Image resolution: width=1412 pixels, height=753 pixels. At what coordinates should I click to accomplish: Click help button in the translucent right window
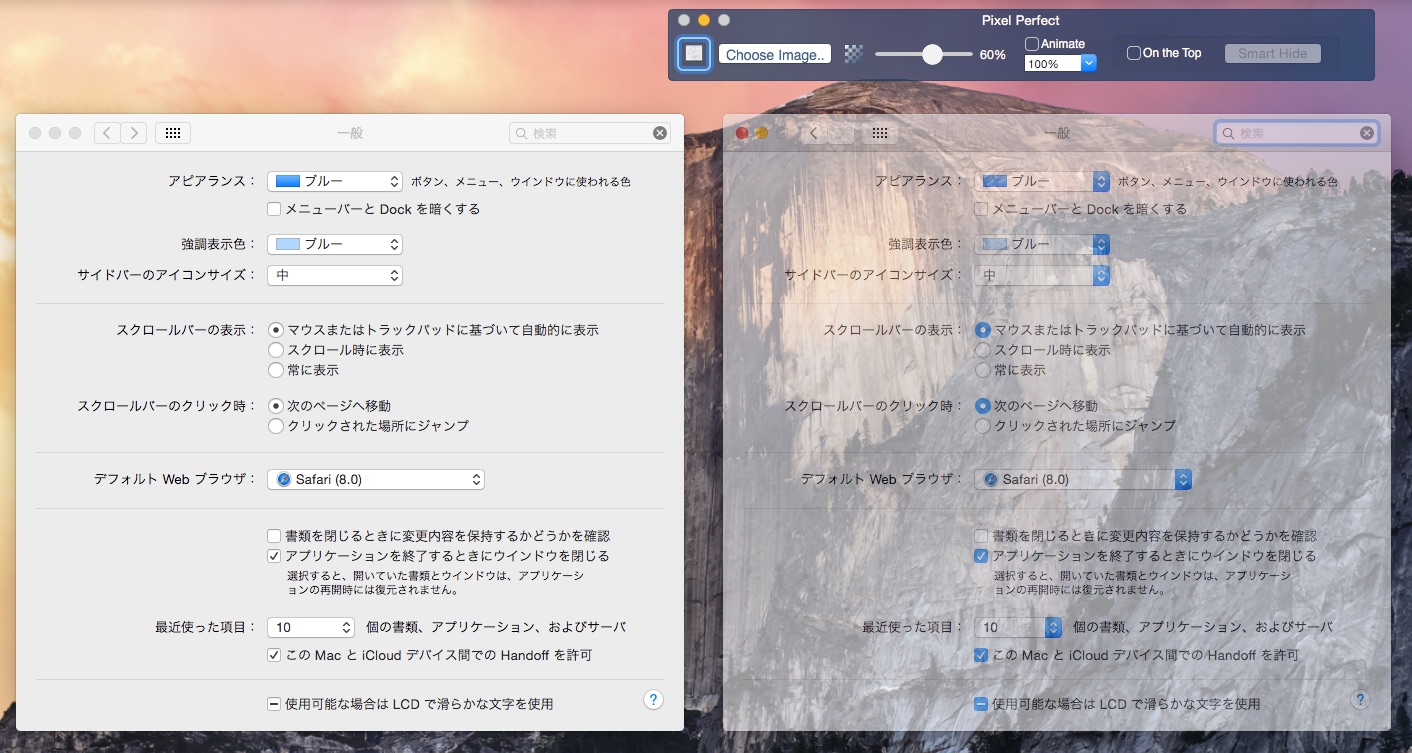click(1360, 699)
